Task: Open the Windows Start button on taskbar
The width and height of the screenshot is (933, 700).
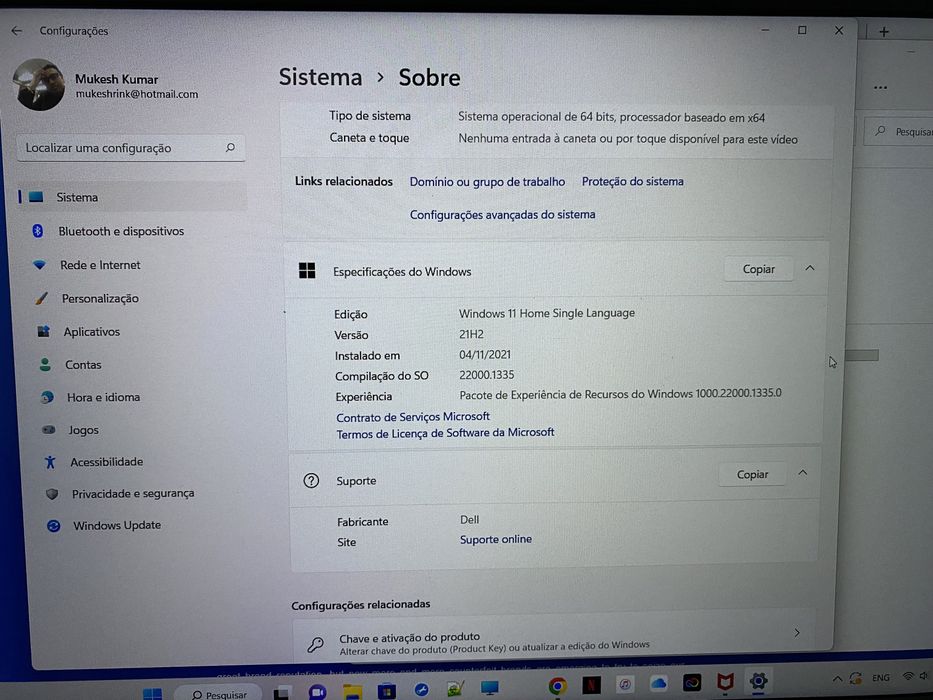Action: (x=152, y=694)
